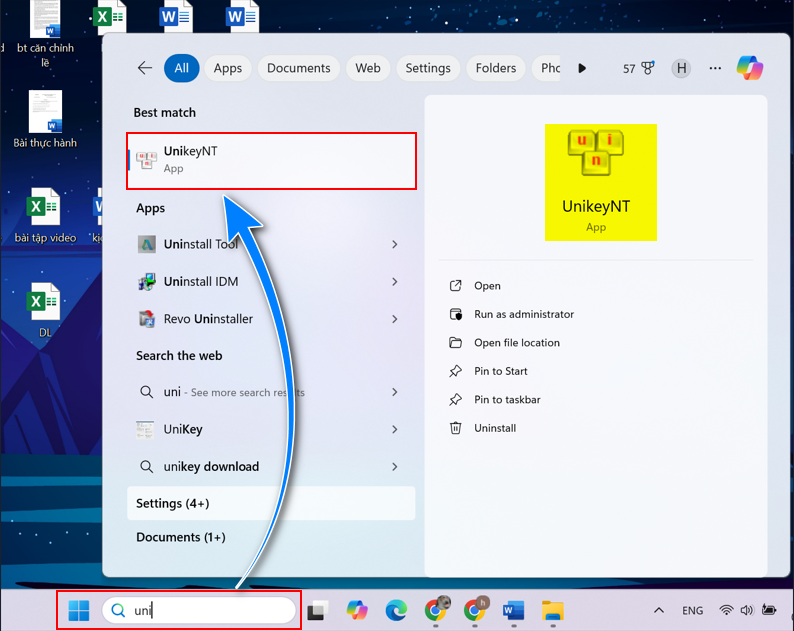
Task: Expand Uninstall IDM result chevron
Action: coord(395,282)
